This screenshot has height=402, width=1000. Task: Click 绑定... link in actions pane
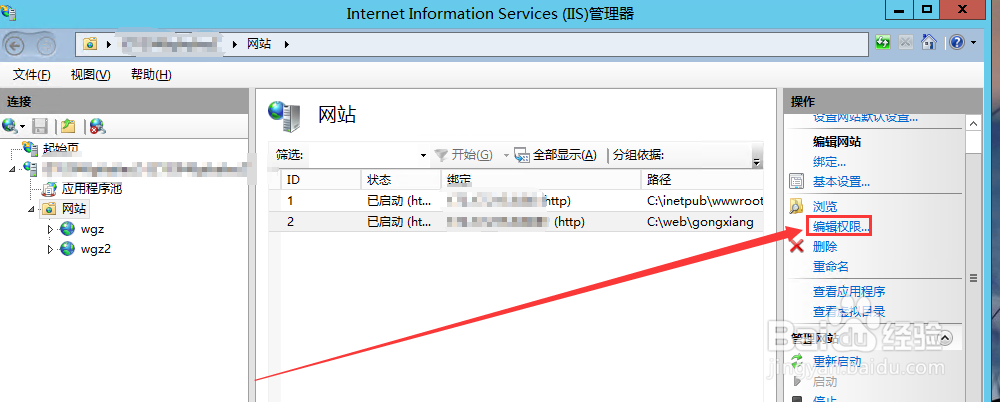pos(829,162)
